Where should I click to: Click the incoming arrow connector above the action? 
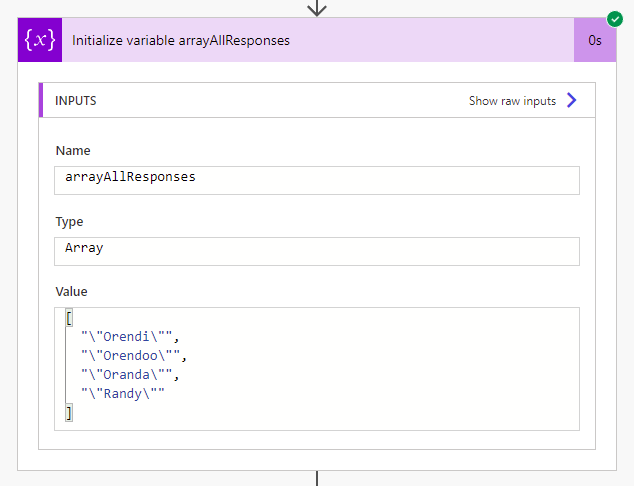click(317, 8)
